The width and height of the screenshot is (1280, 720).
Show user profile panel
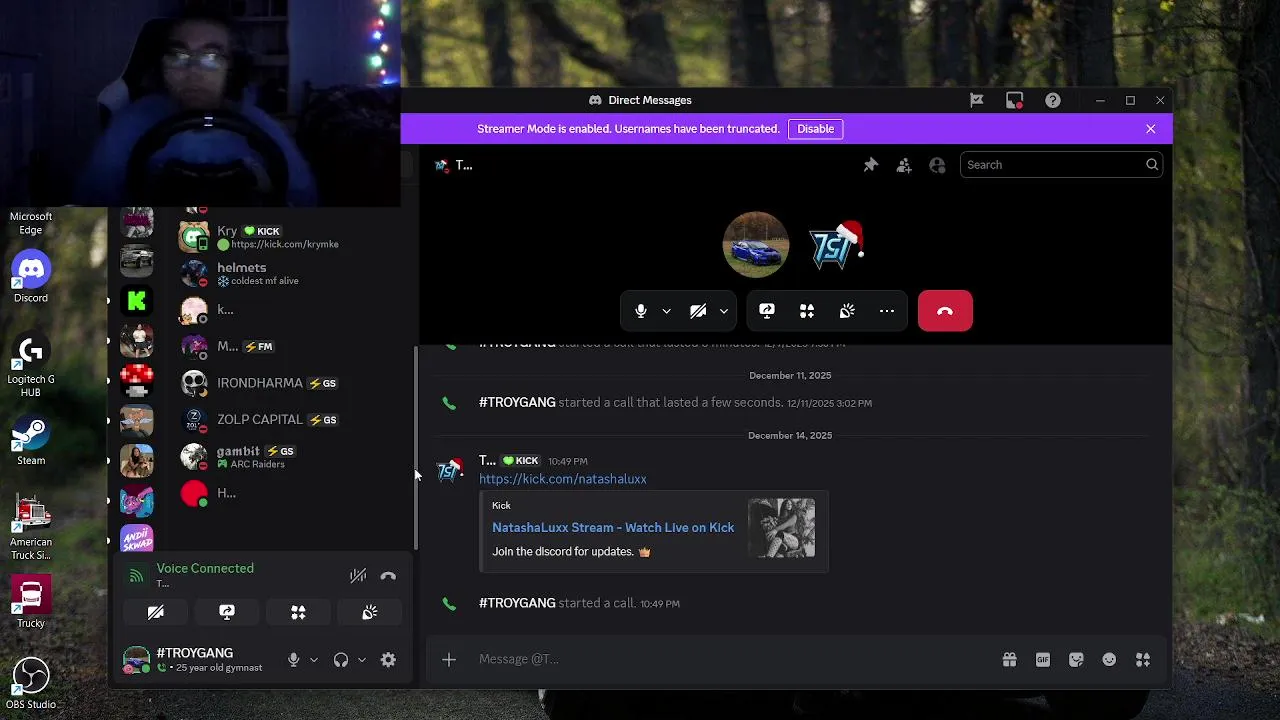tap(937, 165)
